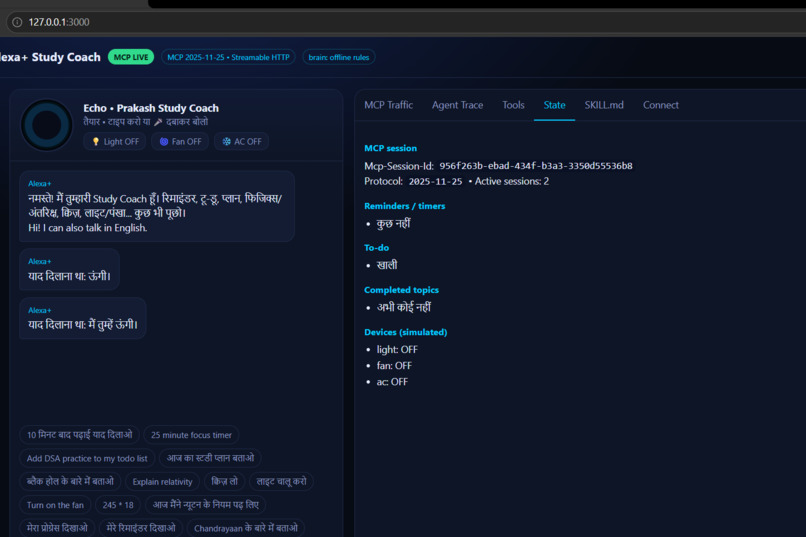Click the 'To-do' heading
The image size is (806, 537).
click(376, 248)
